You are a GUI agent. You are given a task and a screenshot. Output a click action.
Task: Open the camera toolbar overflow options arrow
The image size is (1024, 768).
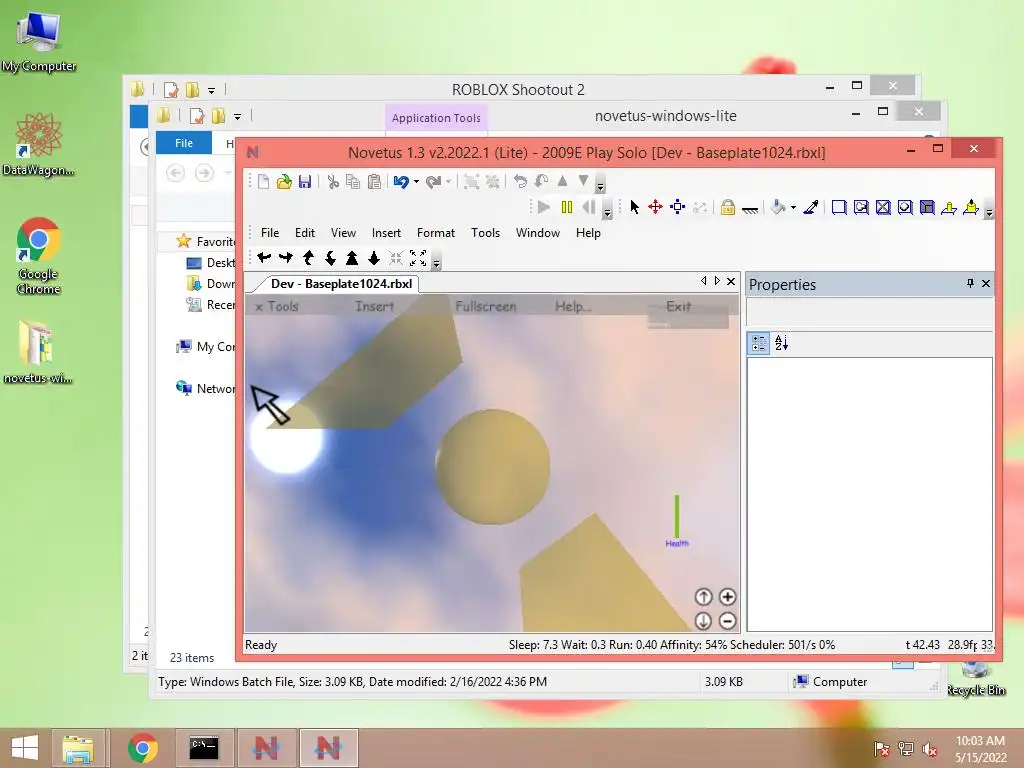(x=436, y=263)
